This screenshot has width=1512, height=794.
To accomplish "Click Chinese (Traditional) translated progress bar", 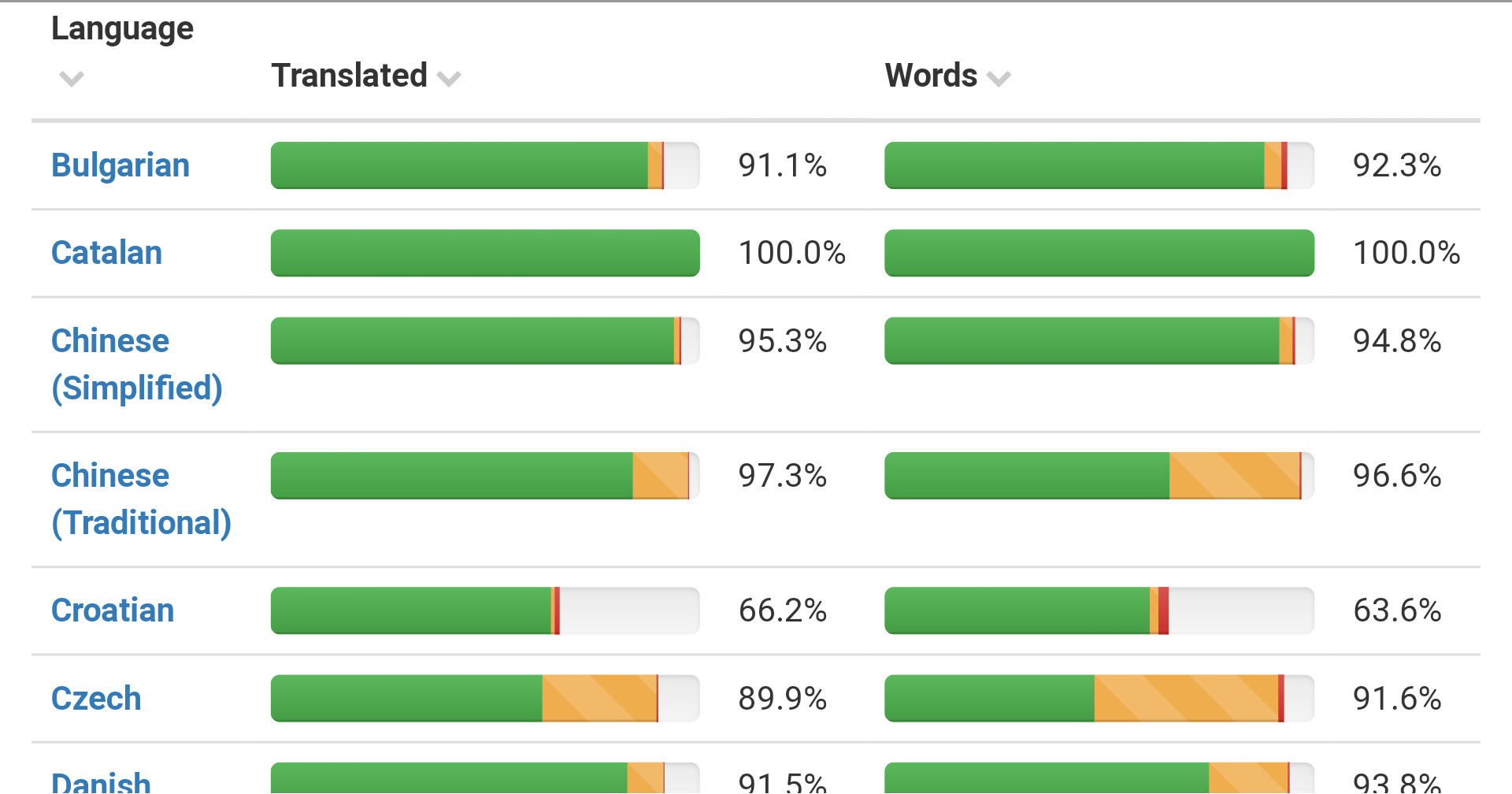I will (484, 476).
